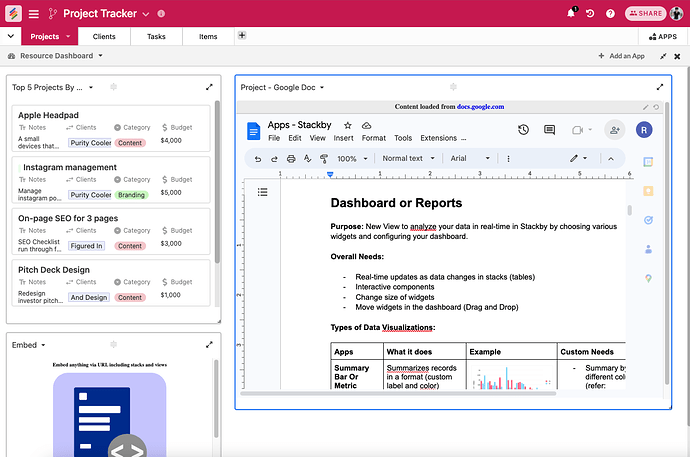
Task: Open Project Tracker name dropdown
Action: pyautogui.click(x=146, y=14)
